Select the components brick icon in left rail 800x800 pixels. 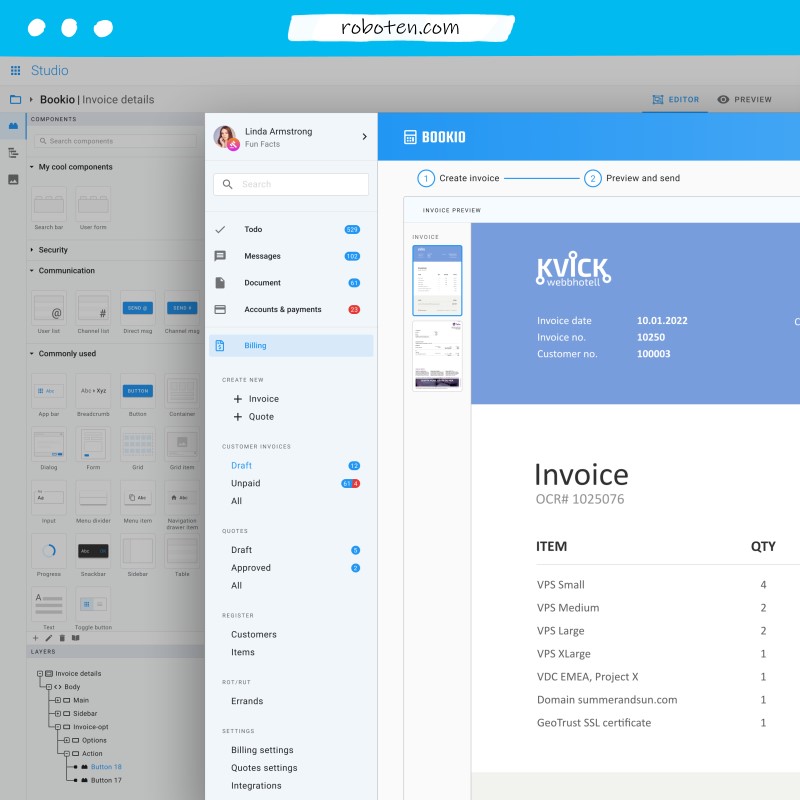click(x=13, y=126)
